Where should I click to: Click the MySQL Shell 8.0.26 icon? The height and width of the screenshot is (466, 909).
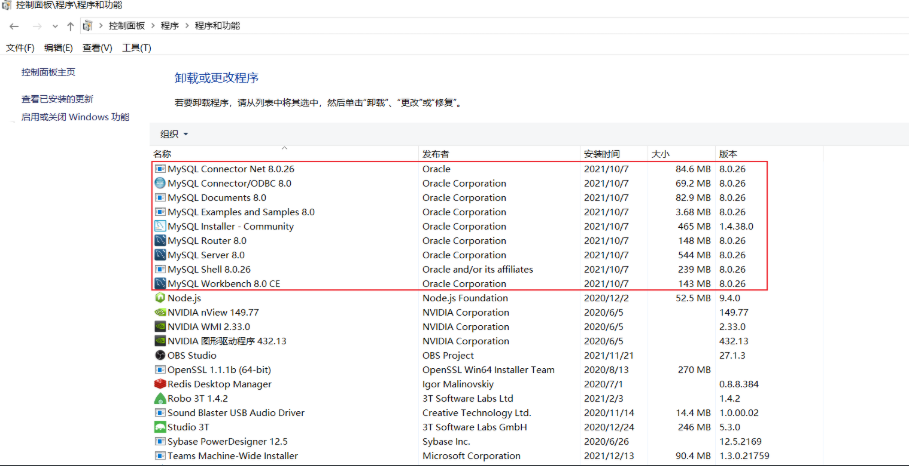pos(161,270)
